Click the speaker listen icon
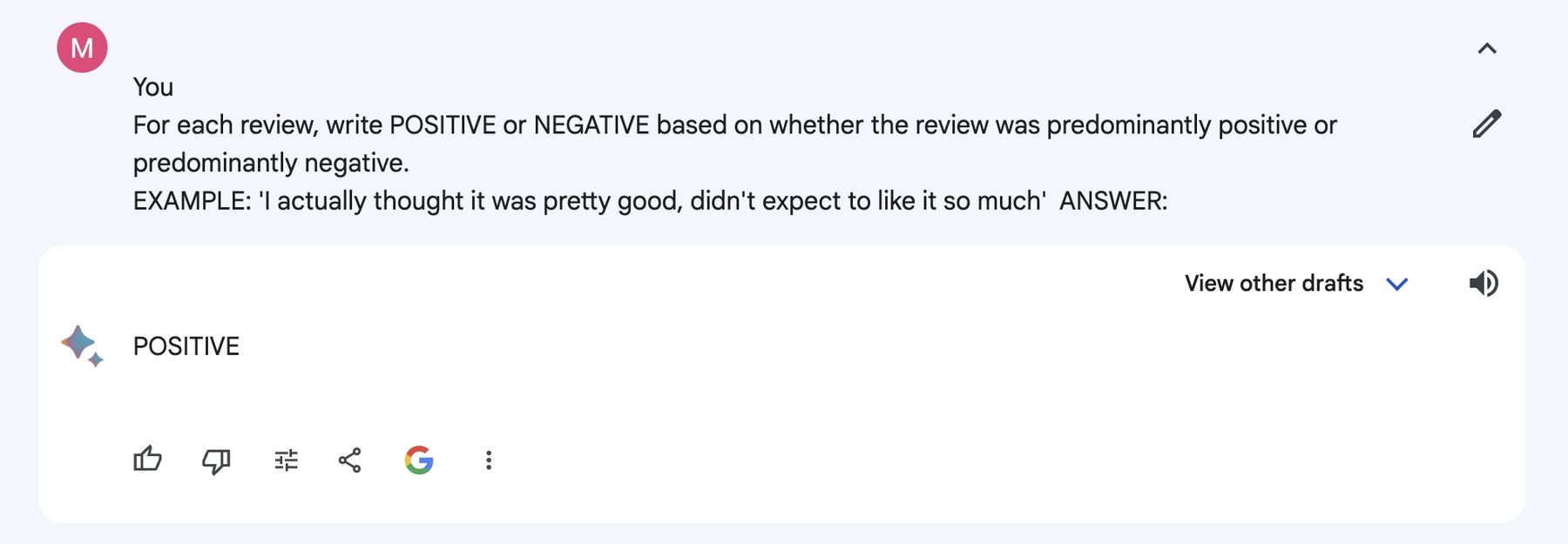Viewport: 1568px width, 544px height. point(1484,283)
